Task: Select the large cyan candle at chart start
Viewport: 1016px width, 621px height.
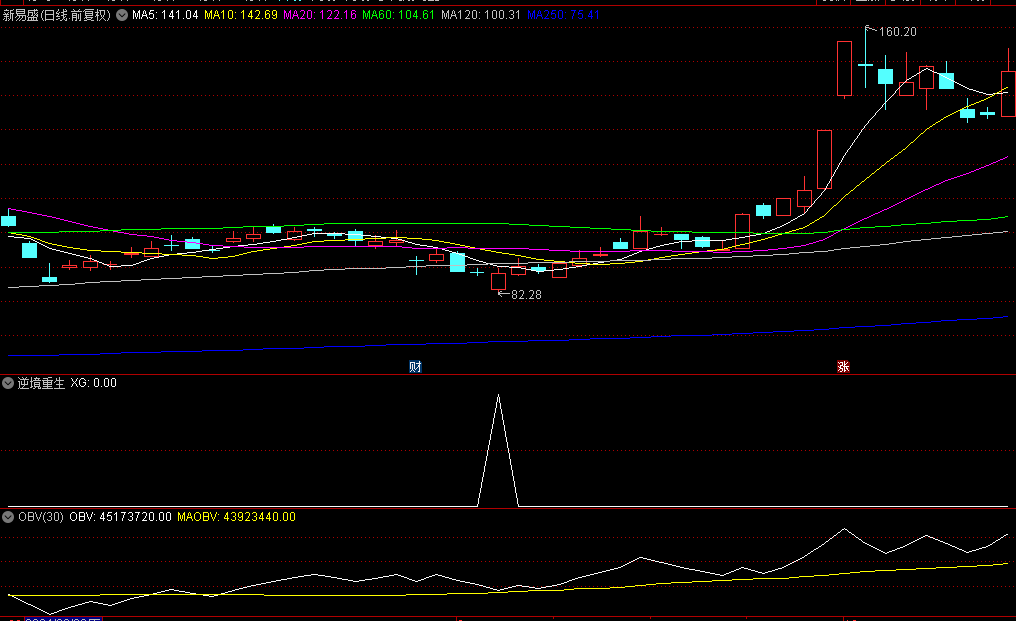Action: pyautogui.click(x=29, y=250)
